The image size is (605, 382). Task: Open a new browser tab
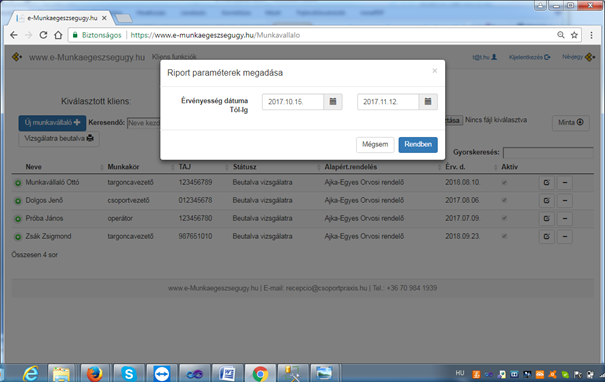click(123, 18)
